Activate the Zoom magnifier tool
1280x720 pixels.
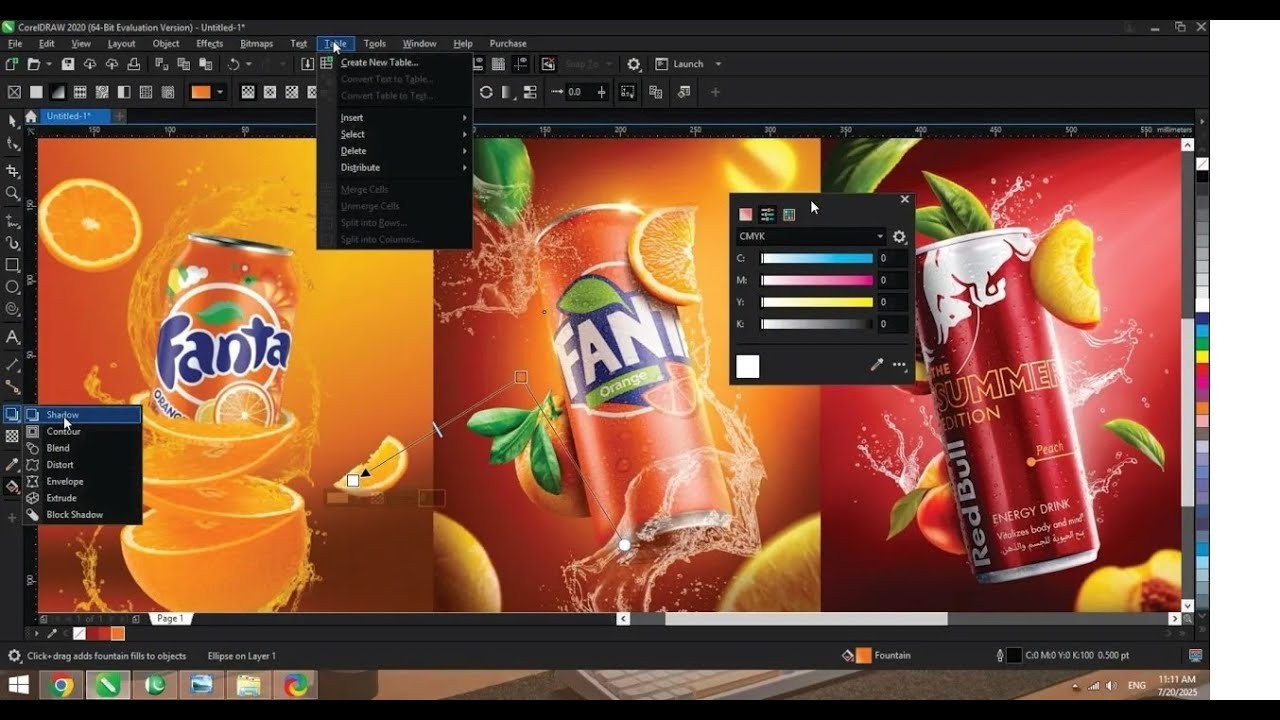pyautogui.click(x=12, y=193)
